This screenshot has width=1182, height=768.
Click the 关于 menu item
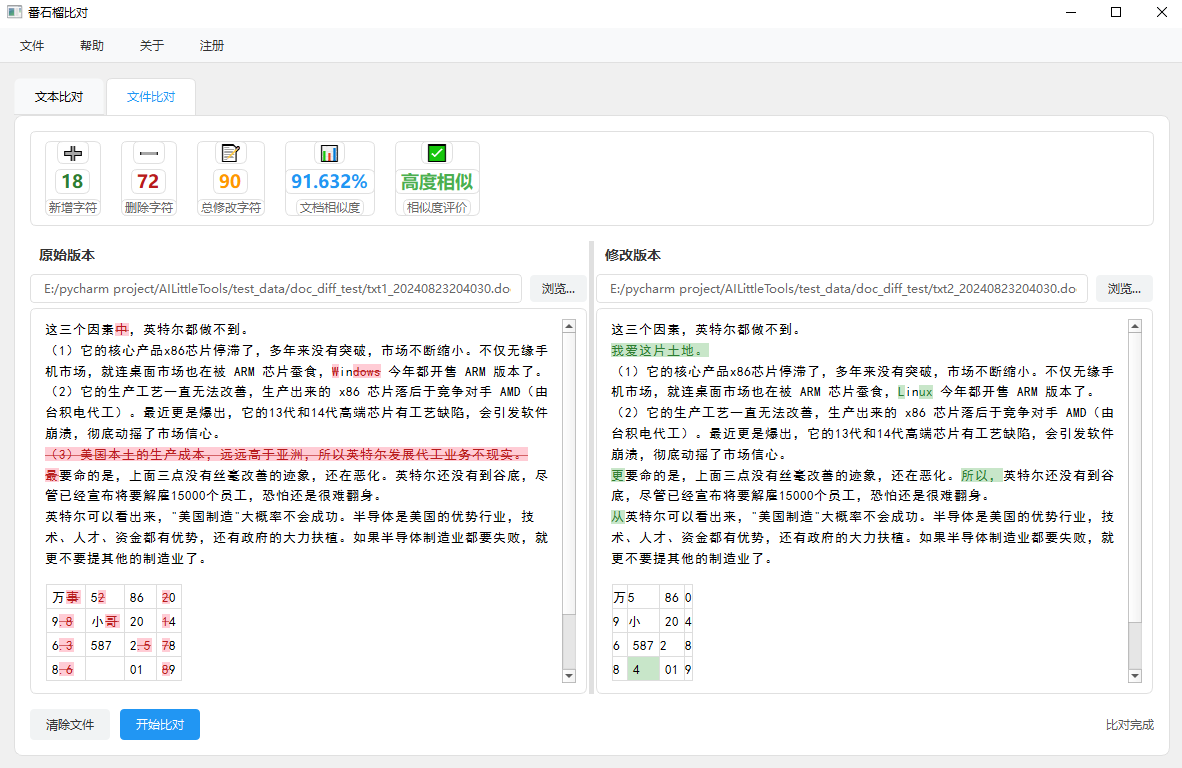(151, 45)
